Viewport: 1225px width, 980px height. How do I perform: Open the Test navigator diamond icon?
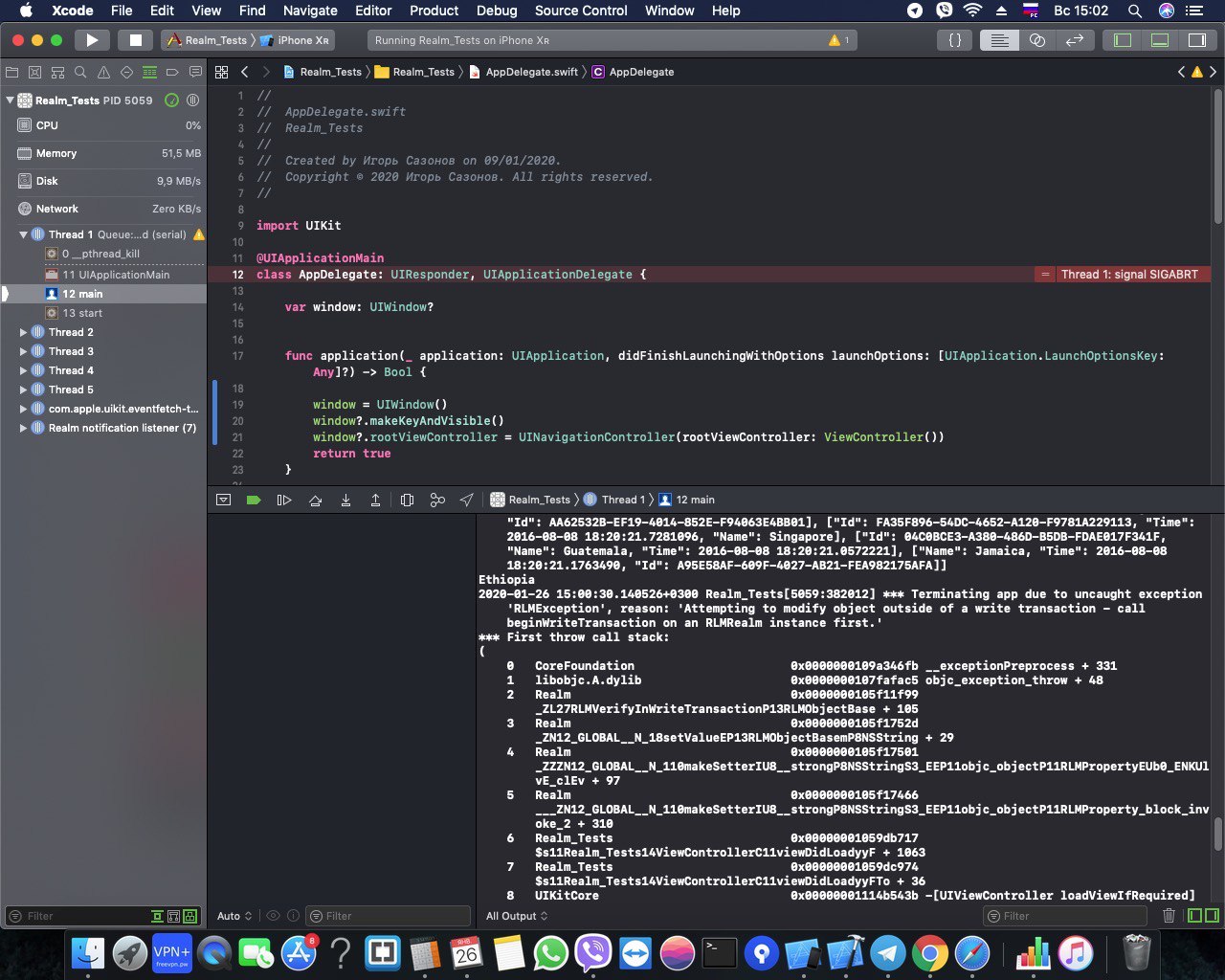pos(126,72)
